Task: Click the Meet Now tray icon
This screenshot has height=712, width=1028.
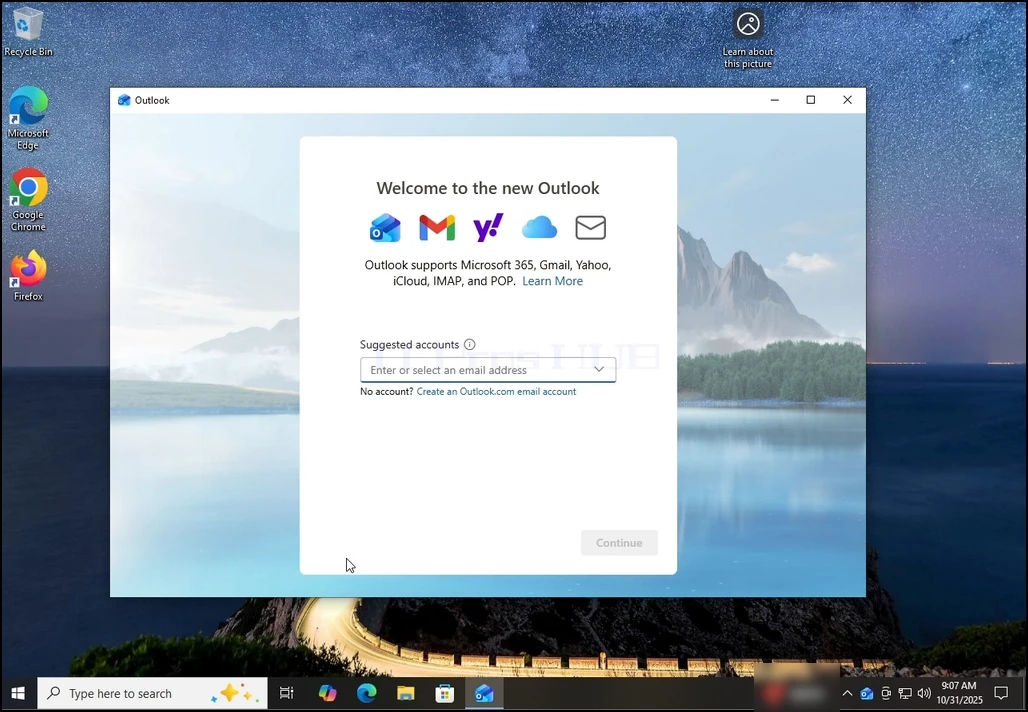Action: point(886,694)
